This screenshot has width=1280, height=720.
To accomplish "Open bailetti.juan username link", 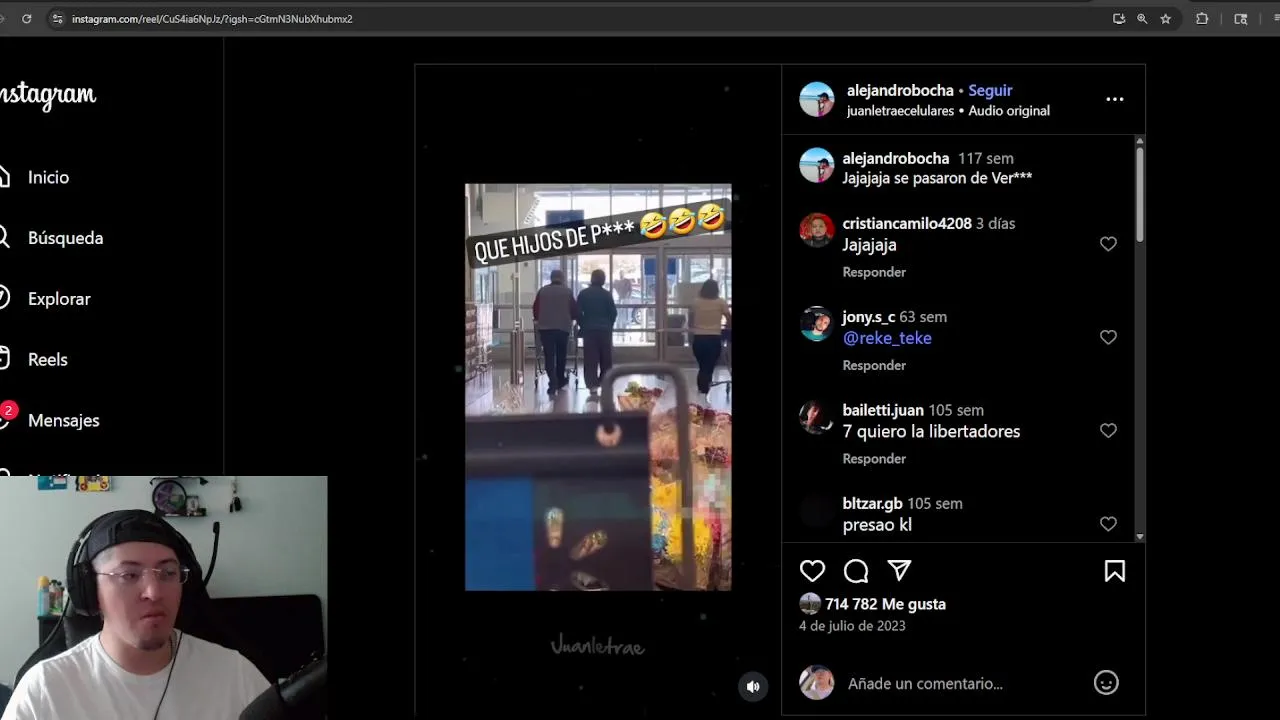I will [883, 410].
